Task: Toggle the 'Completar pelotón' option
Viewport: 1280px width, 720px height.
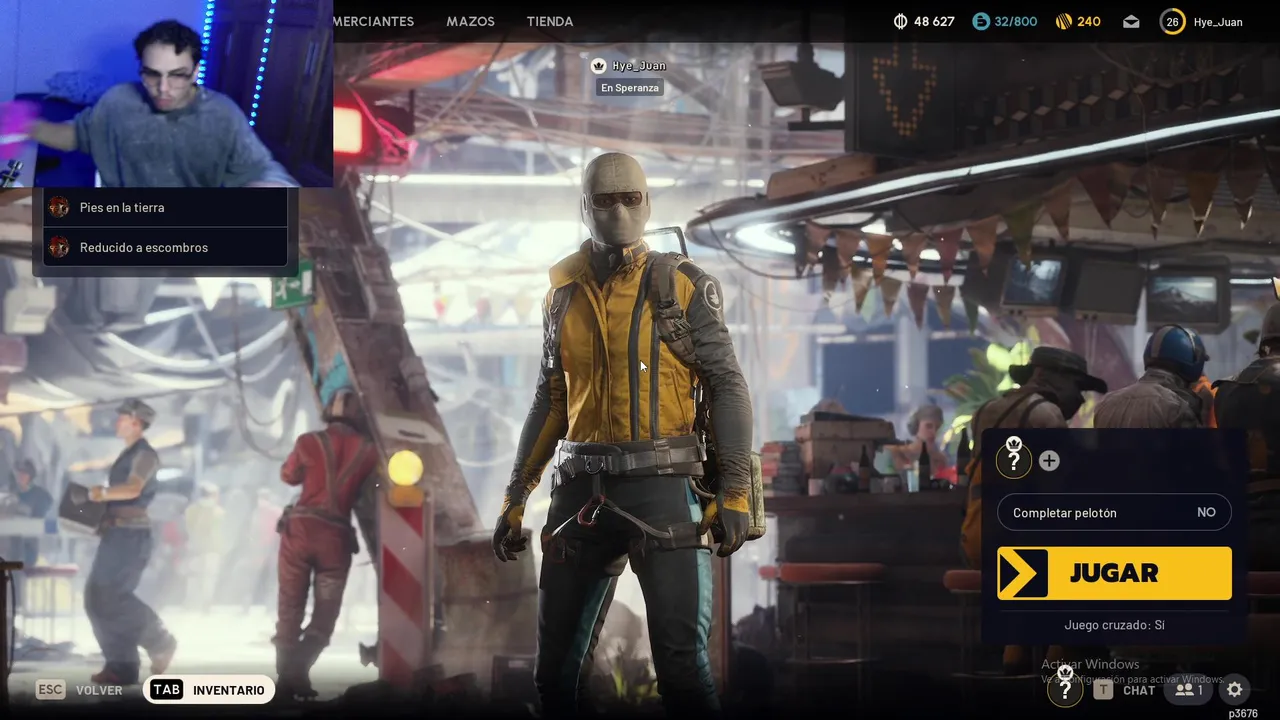Action: coord(1114,512)
